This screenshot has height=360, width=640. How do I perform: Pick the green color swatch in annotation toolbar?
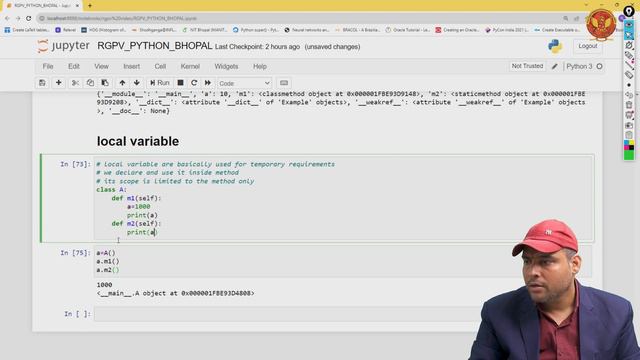tap(629, 155)
